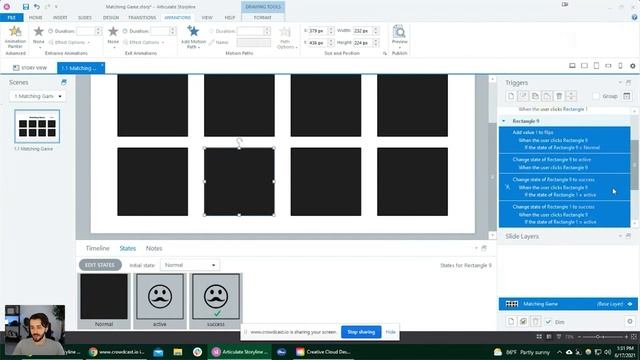
Task: Open the Initial state dropdown
Action: coord(190,265)
